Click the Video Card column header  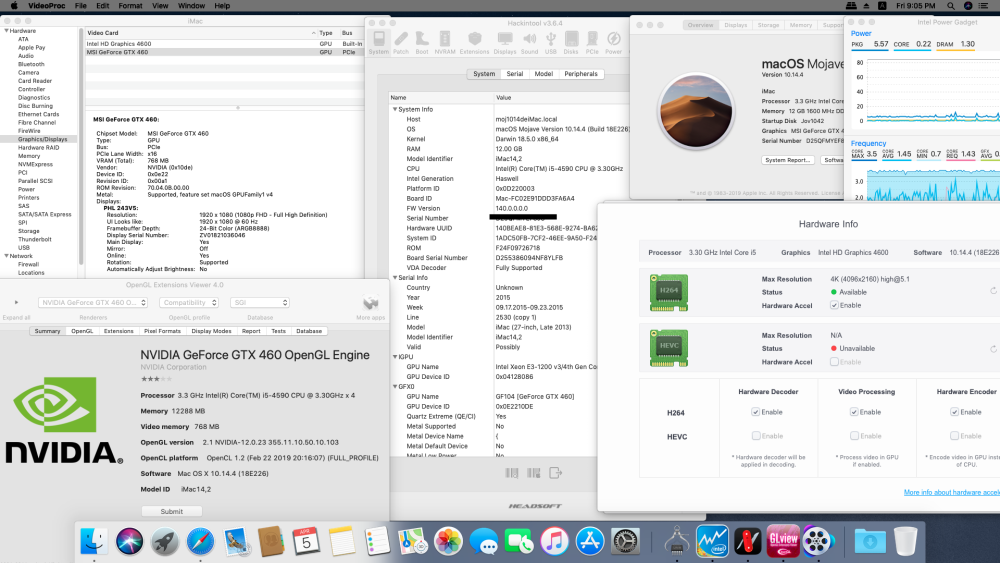201,33
